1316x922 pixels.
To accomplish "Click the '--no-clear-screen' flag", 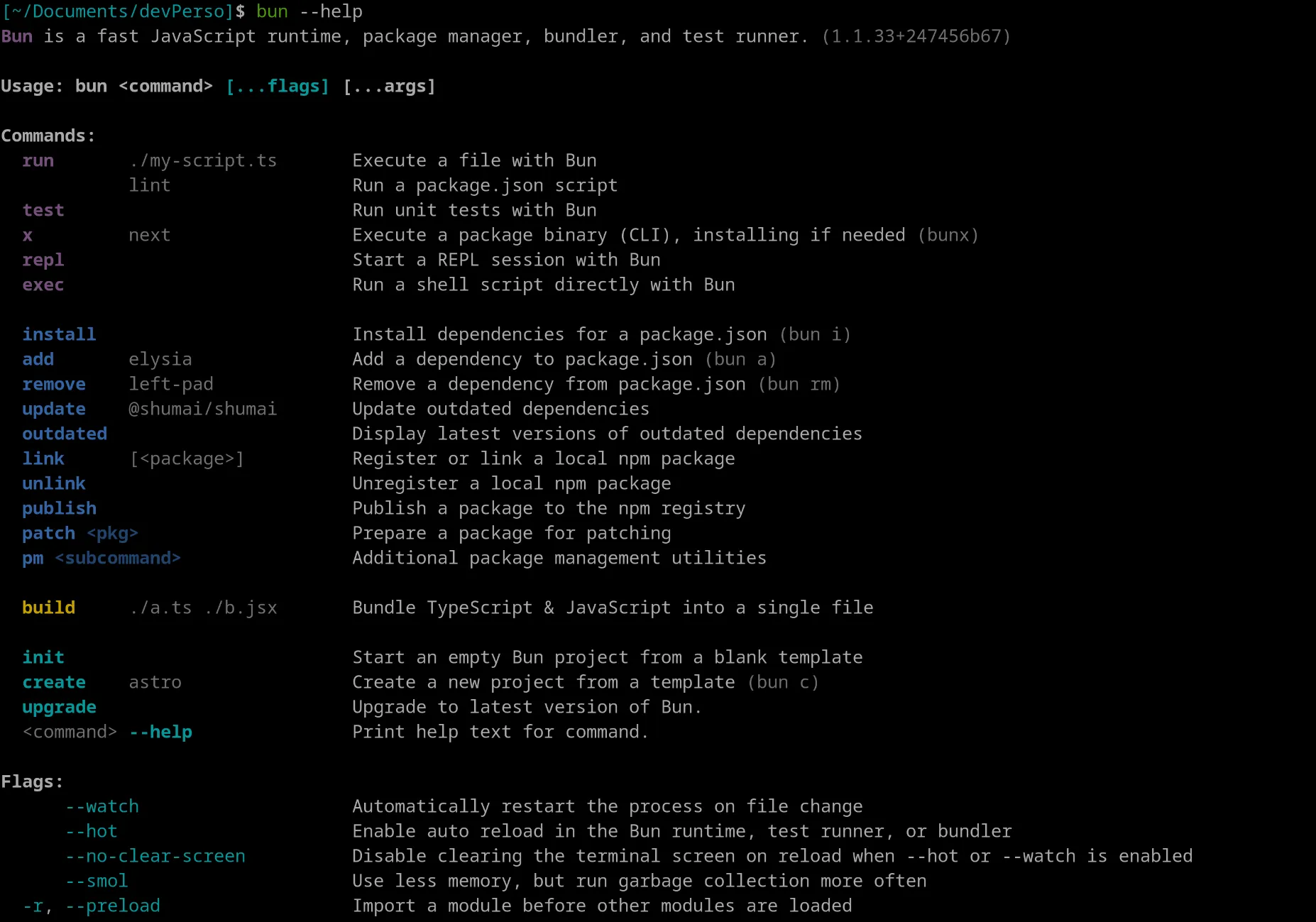I will (x=155, y=856).
